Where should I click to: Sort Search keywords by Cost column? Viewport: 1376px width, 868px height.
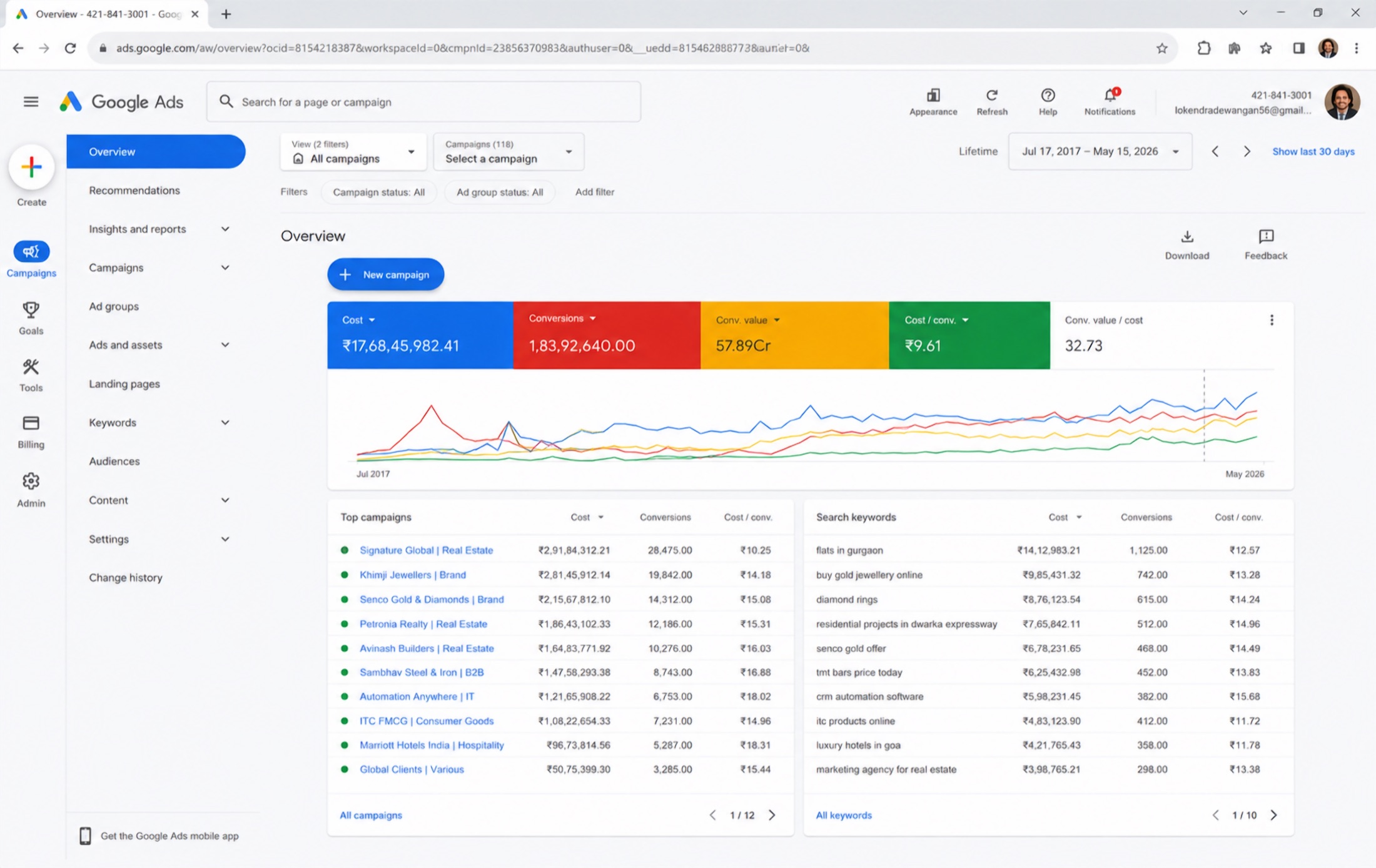coord(1065,517)
